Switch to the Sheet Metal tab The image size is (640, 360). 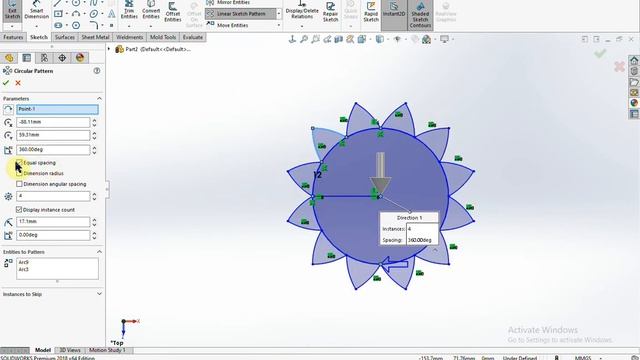click(95, 37)
